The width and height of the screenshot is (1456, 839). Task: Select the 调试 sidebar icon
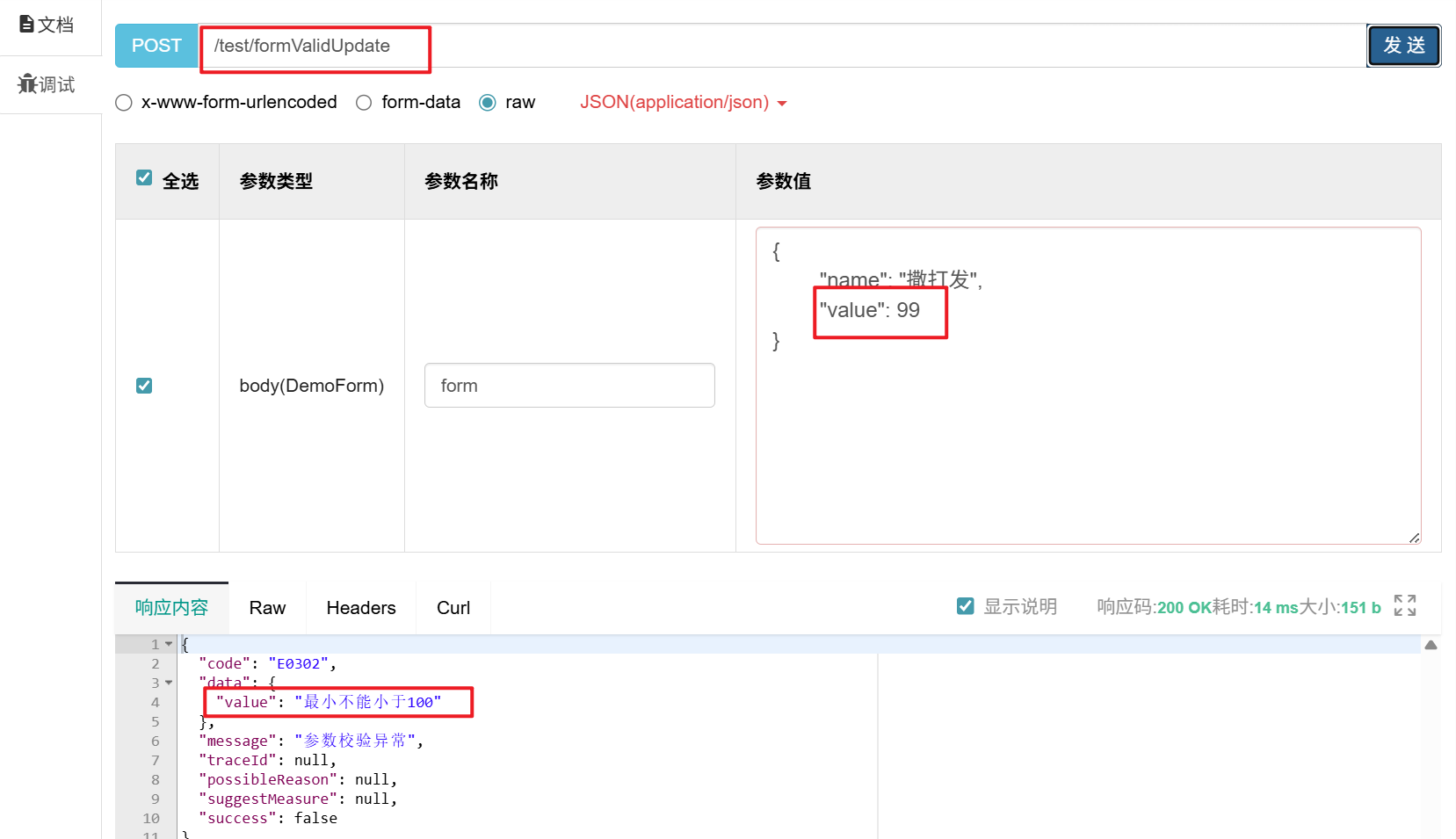point(46,83)
